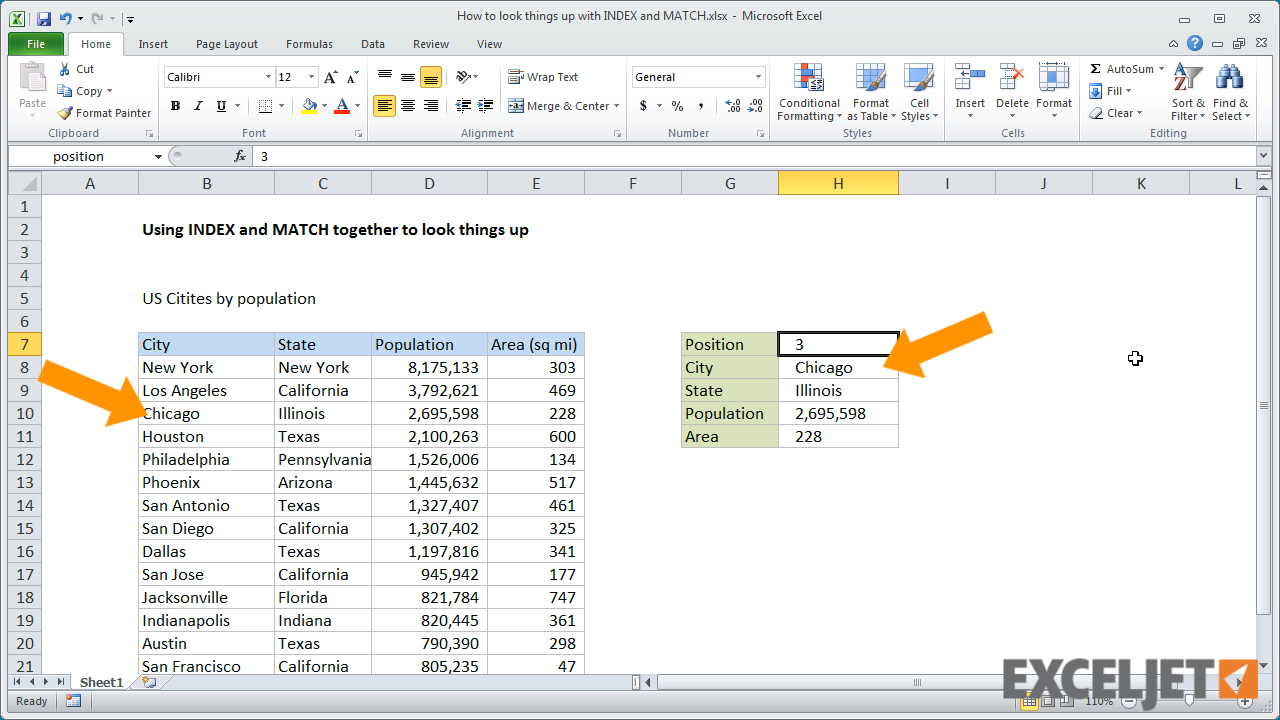The height and width of the screenshot is (720, 1280).
Task: Open Format as Table gallery
Action: [x=870, y=92]
